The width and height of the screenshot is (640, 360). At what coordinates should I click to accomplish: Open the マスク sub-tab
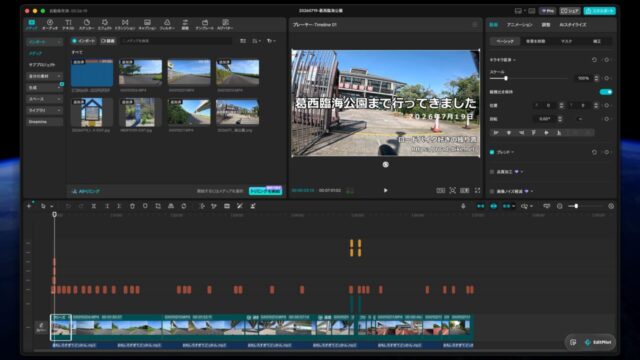click(566, 41)
